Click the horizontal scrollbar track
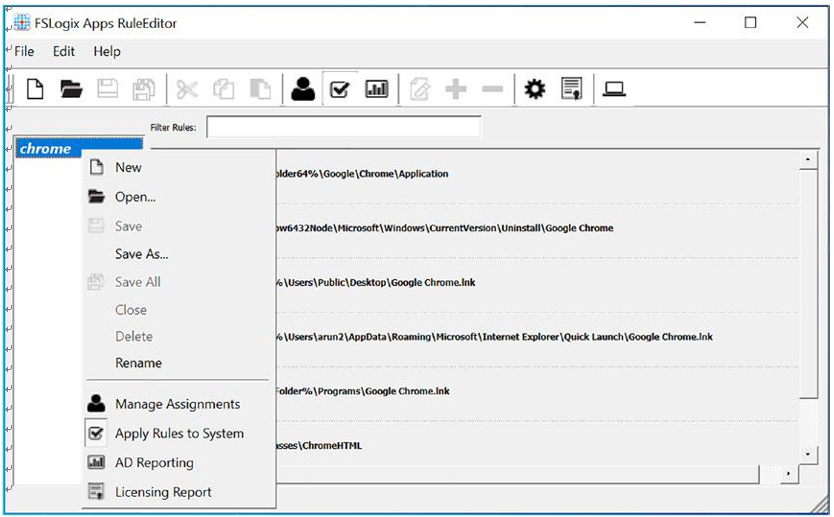Screen dimensions: 834x517 [769, 473]
